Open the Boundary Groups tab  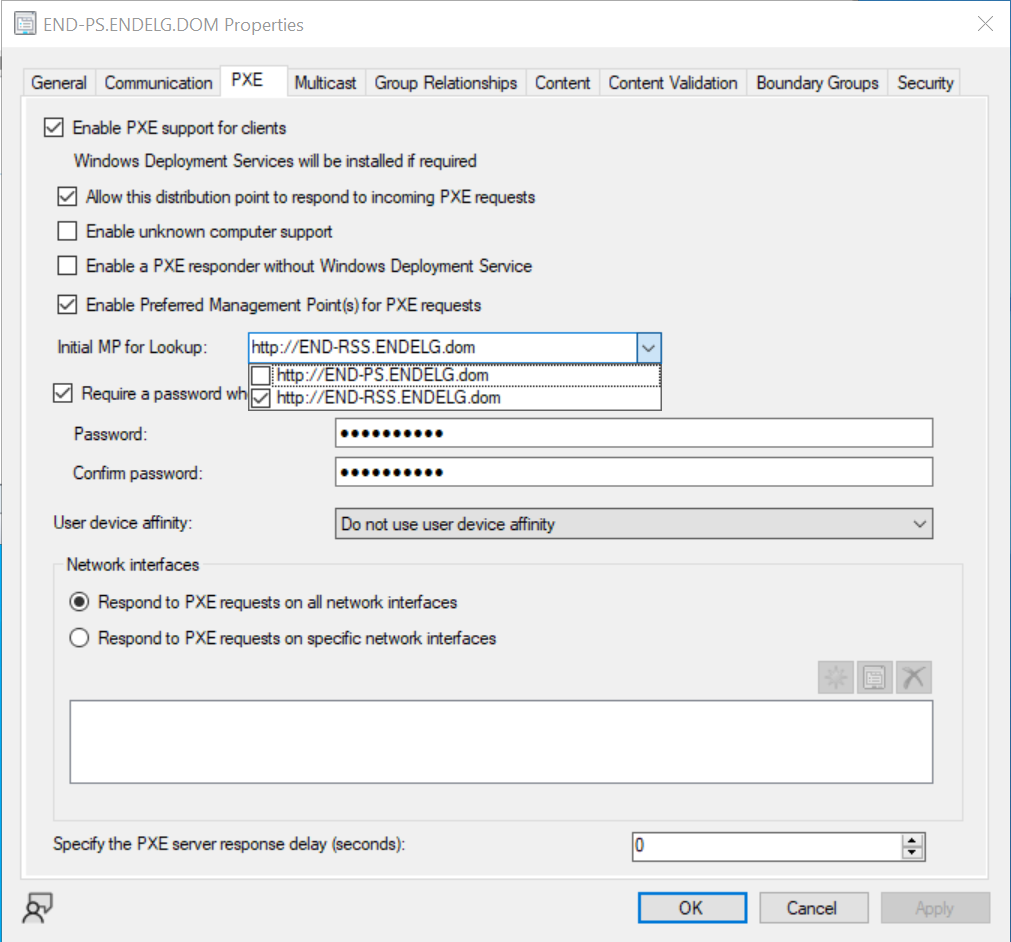tap(816, 83)
